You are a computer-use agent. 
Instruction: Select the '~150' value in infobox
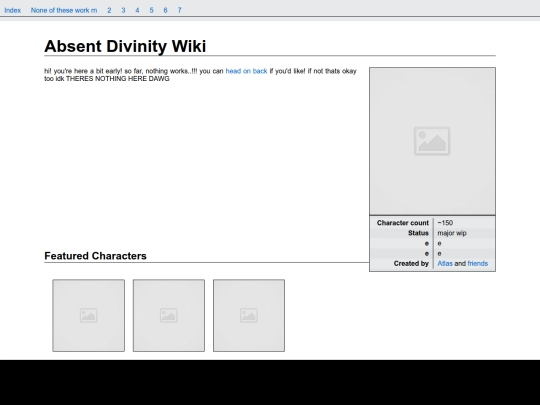445,223
